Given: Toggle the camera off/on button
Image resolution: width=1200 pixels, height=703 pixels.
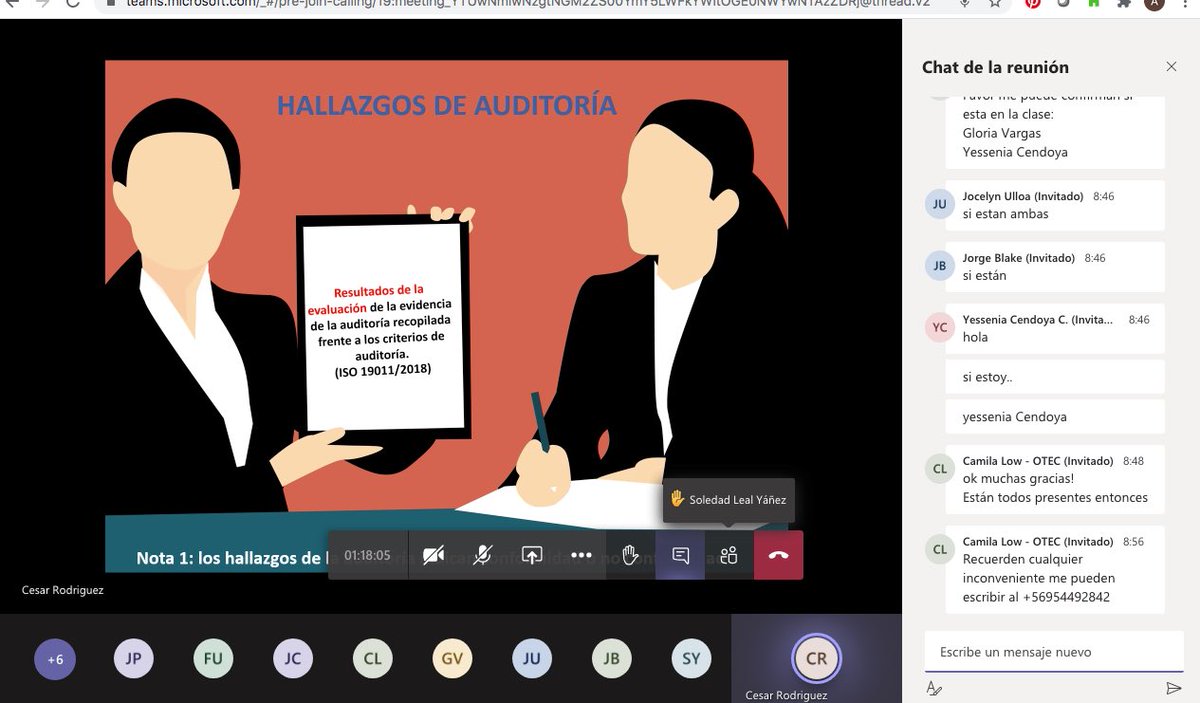Looking at the screenshot, I should coord(433,555).
